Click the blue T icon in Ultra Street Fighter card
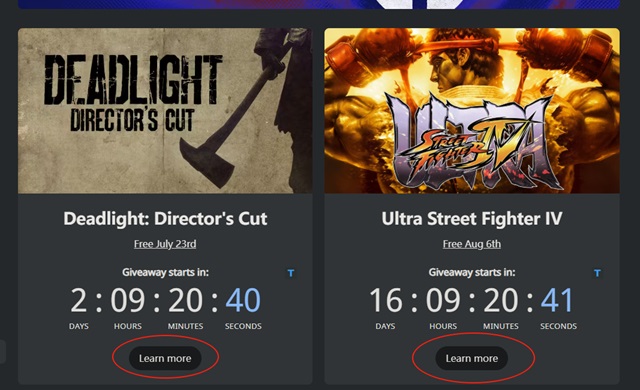 pyautogui.click(x=597, y=273)
